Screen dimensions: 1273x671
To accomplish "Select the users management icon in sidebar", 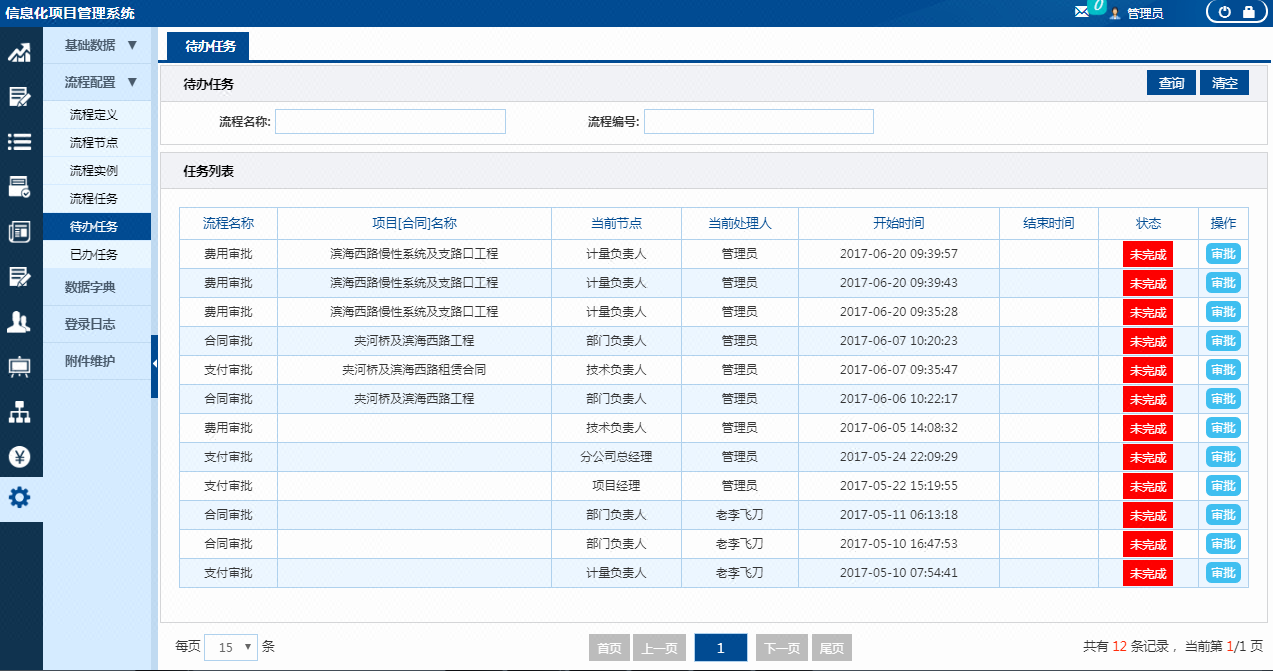I will 20,320.
